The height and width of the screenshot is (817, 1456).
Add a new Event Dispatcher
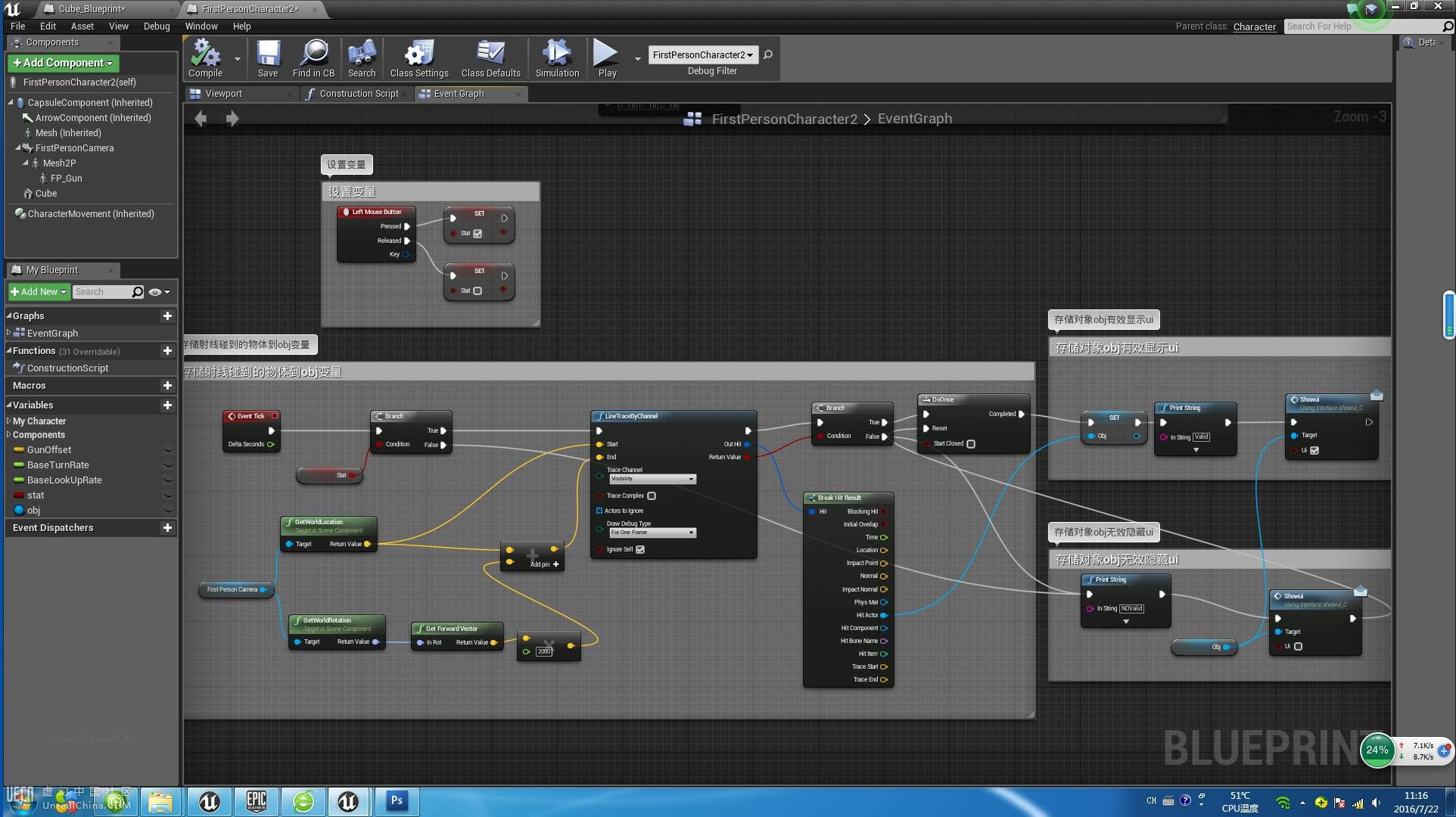tap(167, 527)
